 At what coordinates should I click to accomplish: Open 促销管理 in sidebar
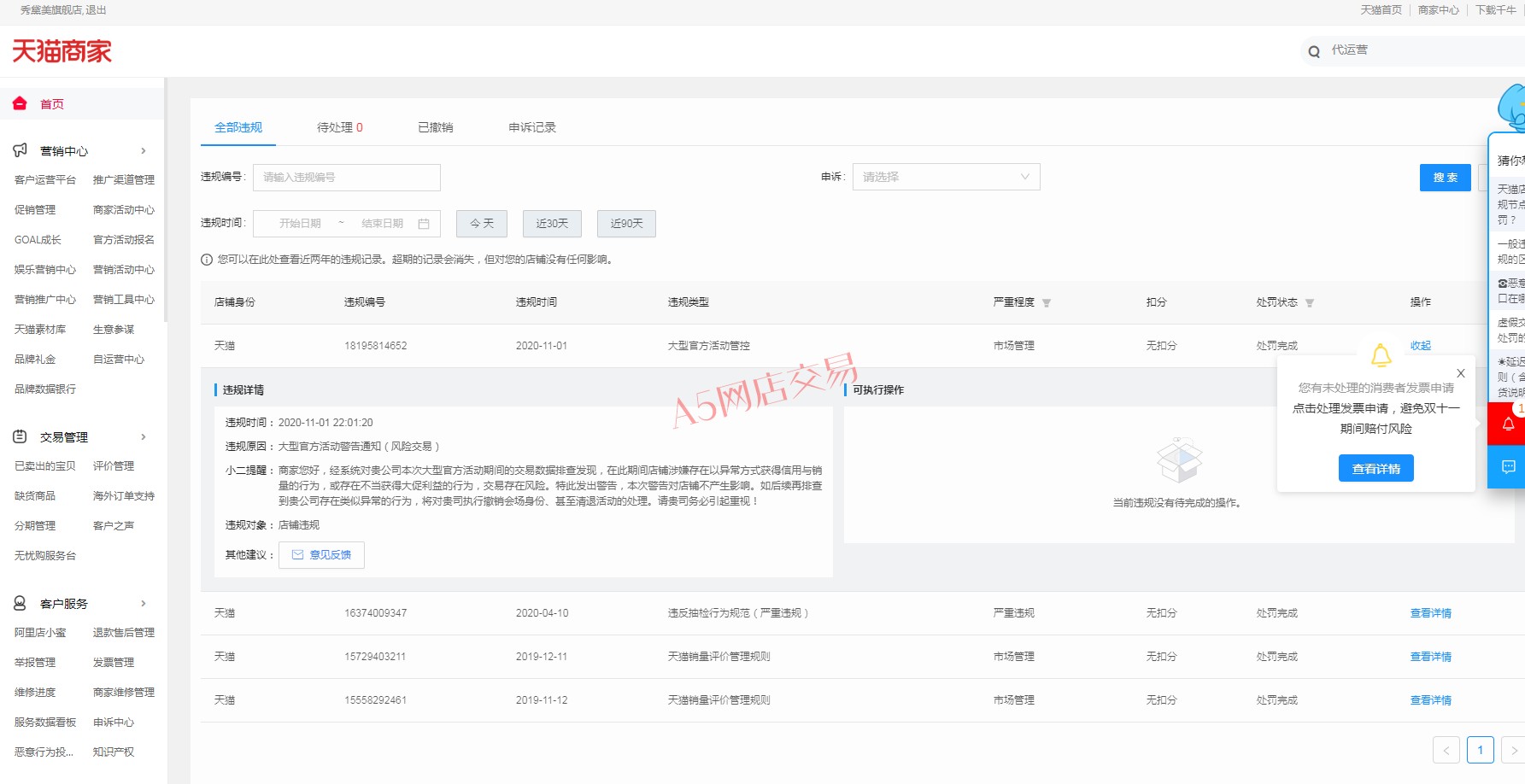(35, 210)
